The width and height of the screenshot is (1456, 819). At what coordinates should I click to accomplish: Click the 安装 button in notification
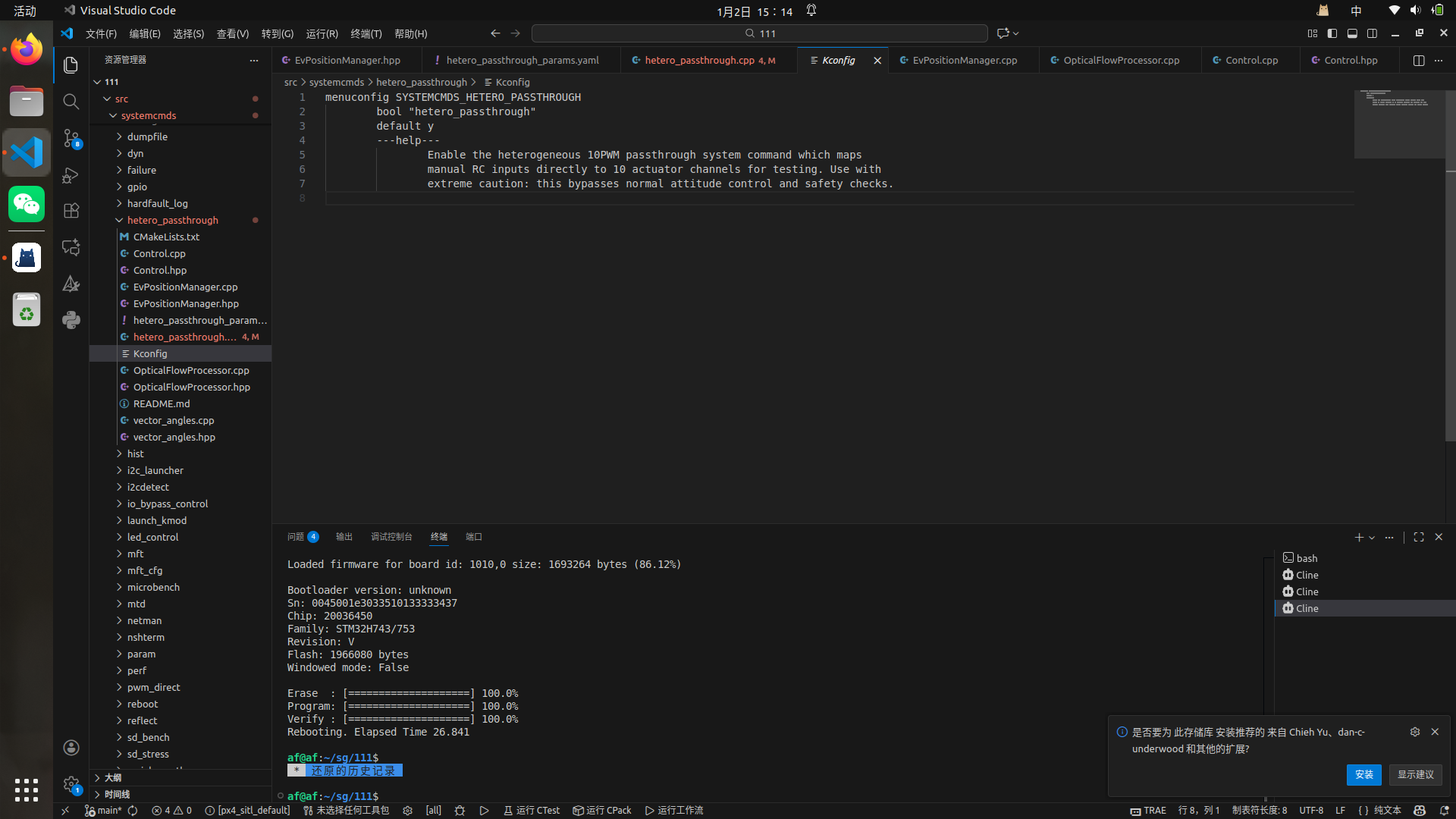tap(1363, 774)
